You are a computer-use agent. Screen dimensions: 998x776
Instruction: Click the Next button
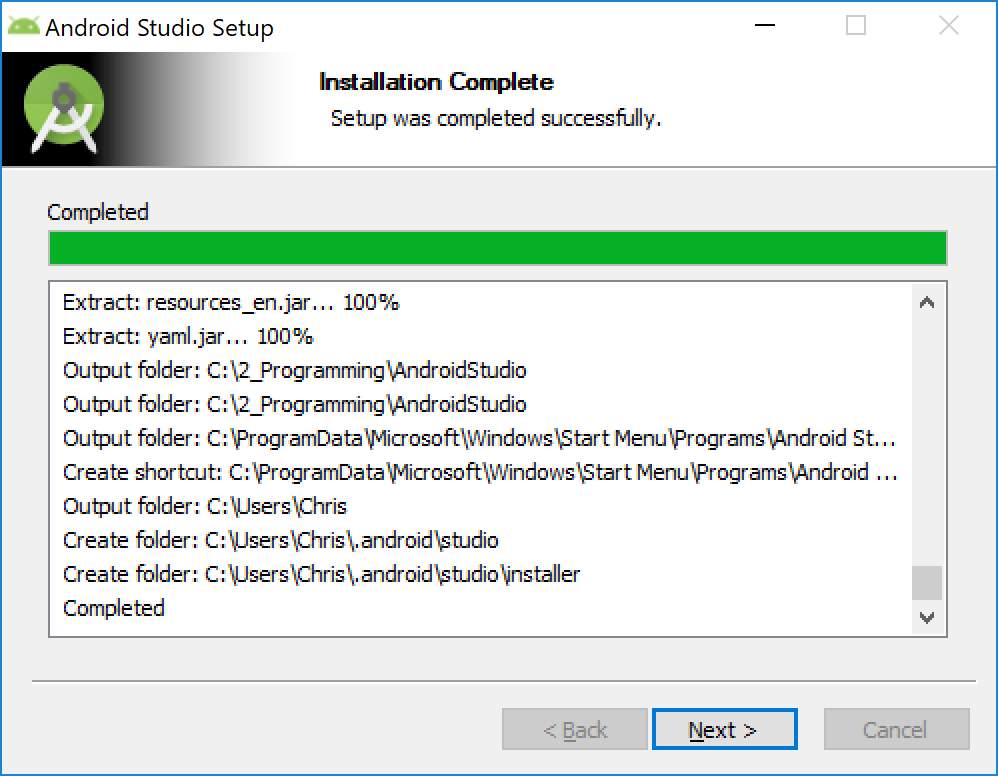[724, 729]
